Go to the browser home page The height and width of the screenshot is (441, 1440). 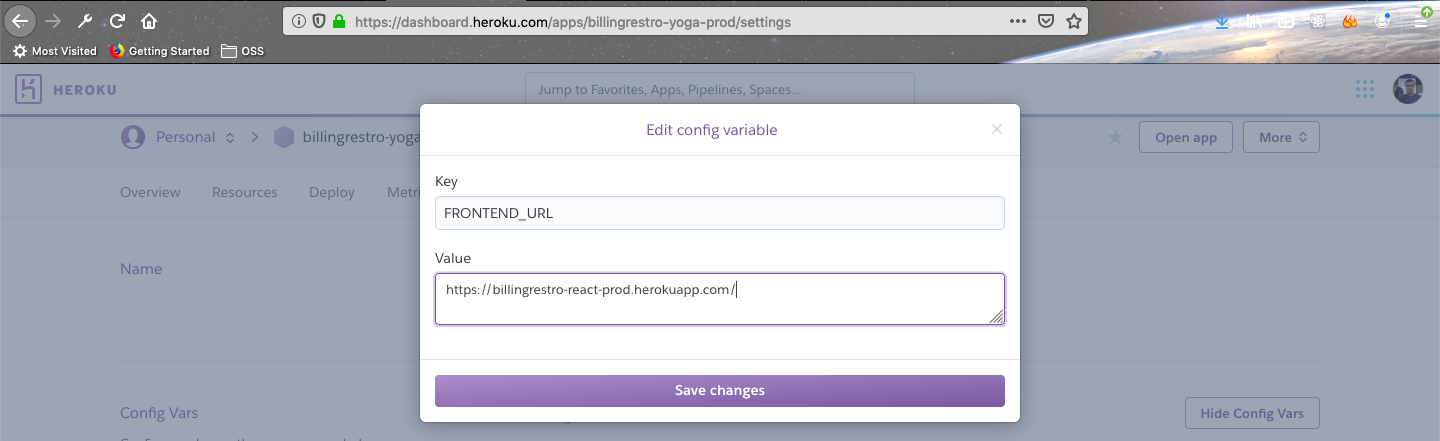click(x=149, y=21)
